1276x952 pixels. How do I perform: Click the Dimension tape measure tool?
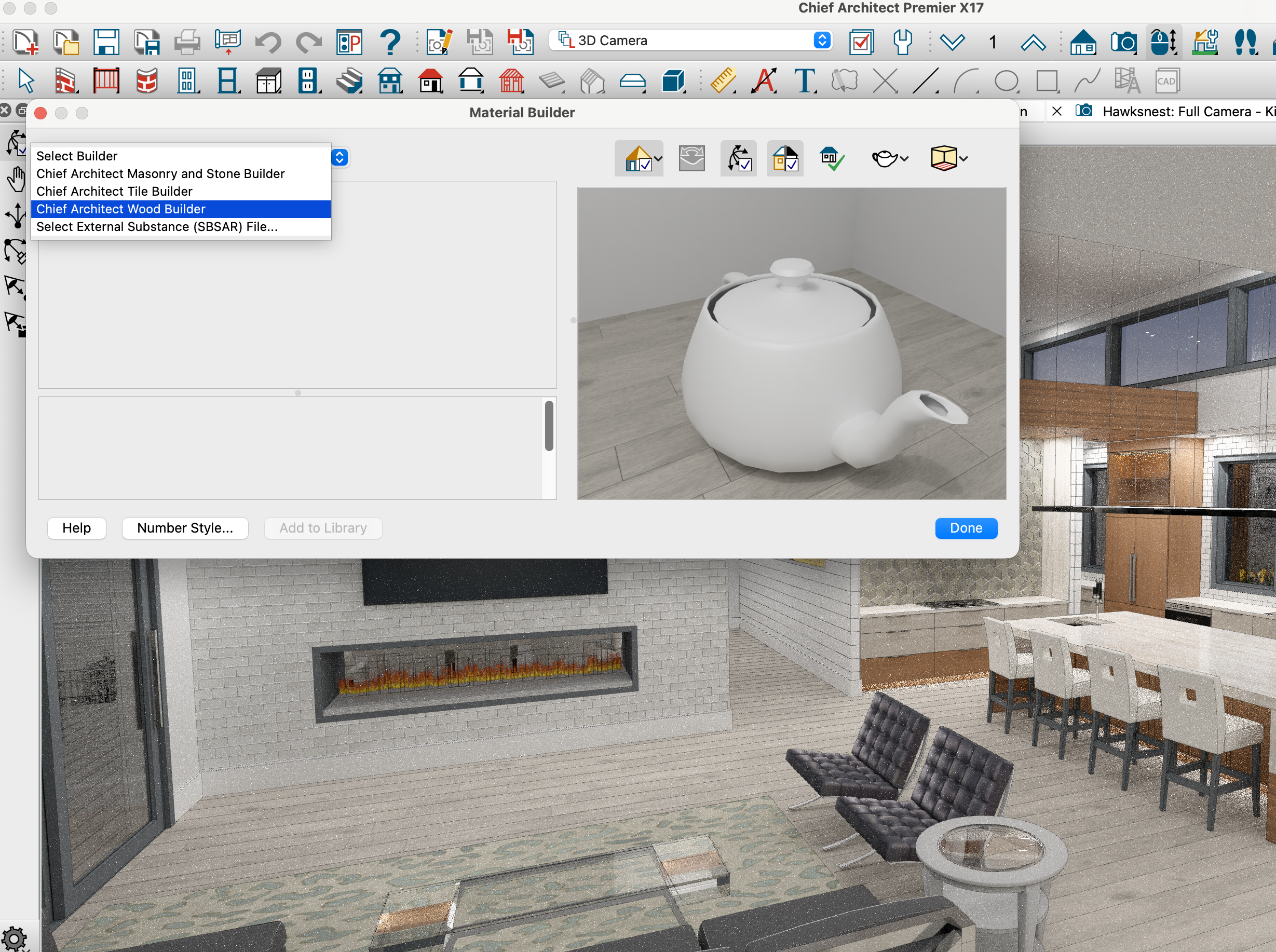click(x=723, y=80)
